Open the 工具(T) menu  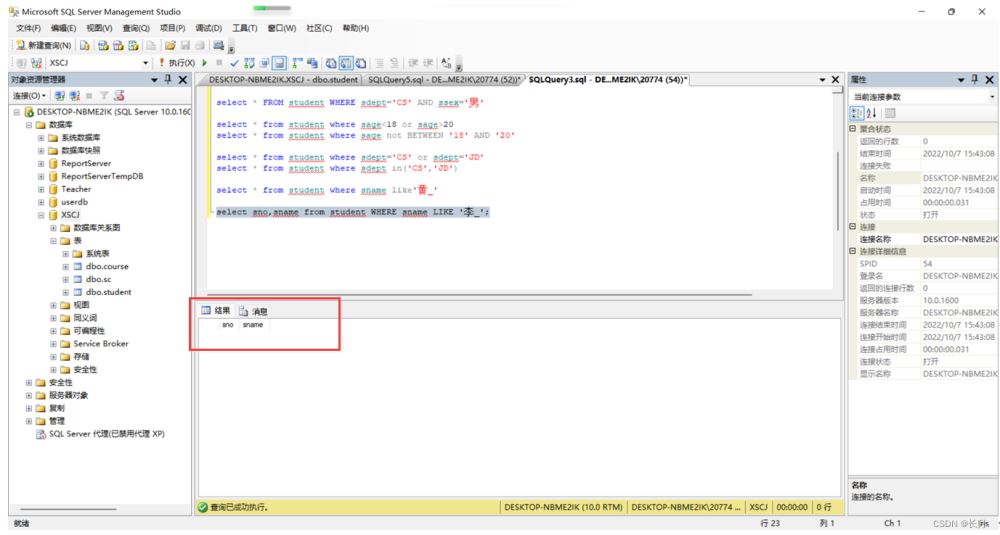tap(245, 28)
